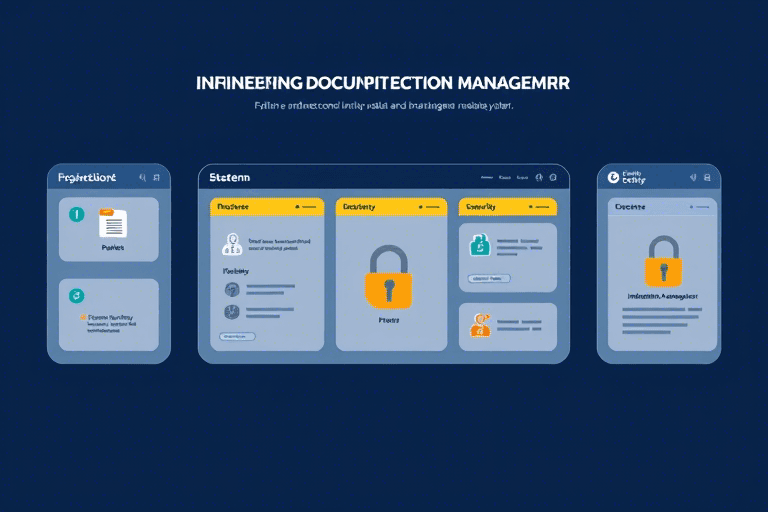Click the second teal circle badge in left panel
This screenshot has height=512, width=768.
(76, 296)
